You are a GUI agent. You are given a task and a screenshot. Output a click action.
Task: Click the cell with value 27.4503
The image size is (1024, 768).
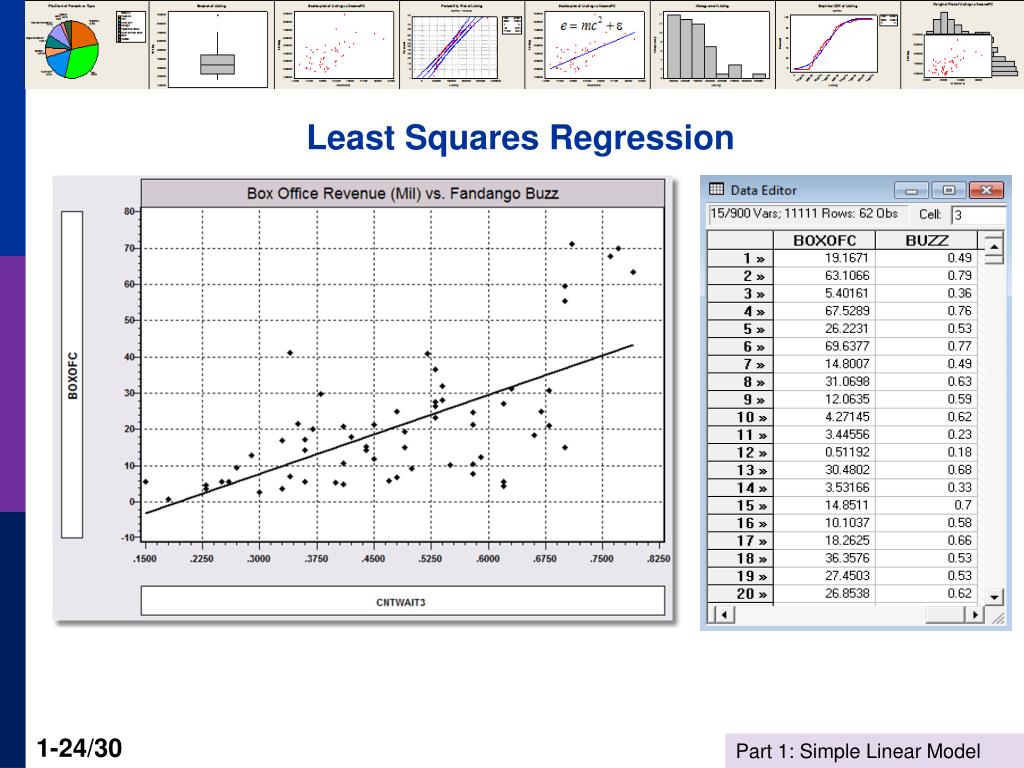pos(824,575)
